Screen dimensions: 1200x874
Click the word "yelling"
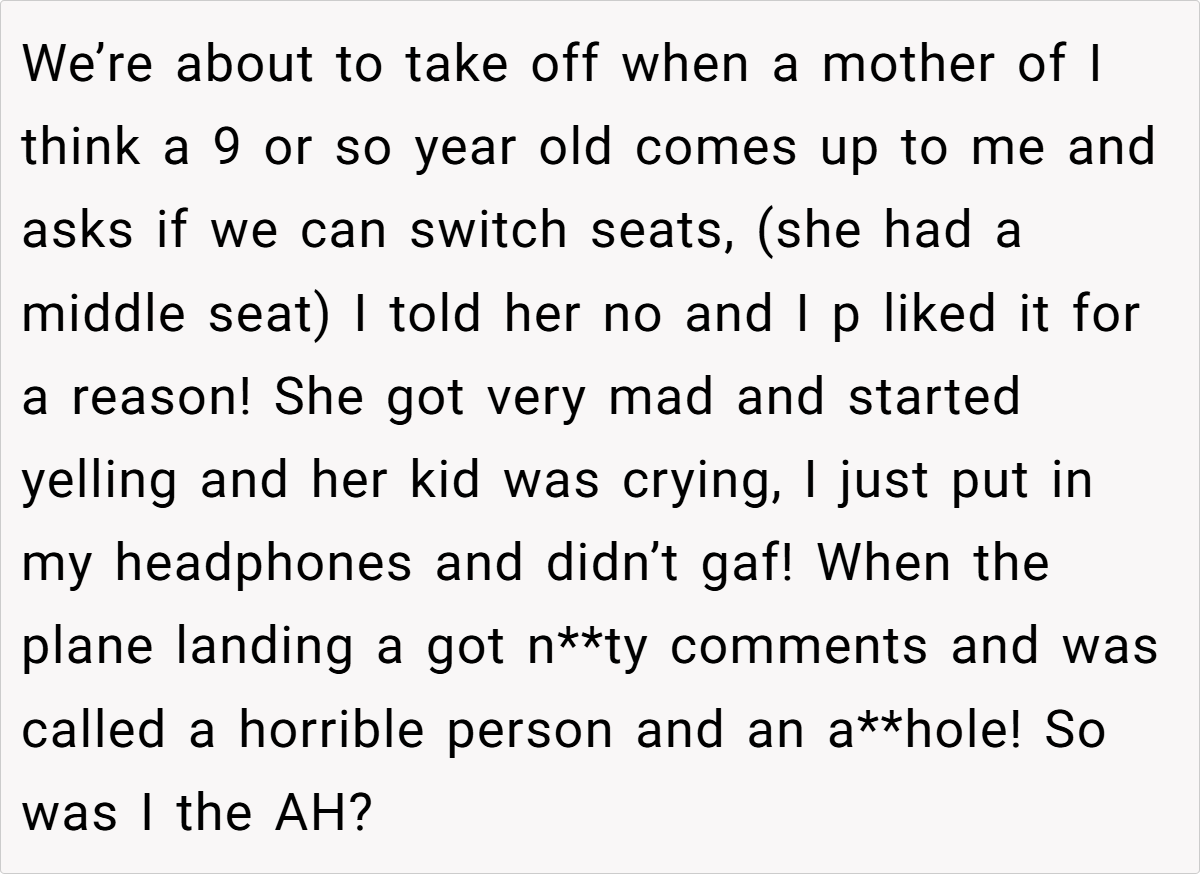99,481
